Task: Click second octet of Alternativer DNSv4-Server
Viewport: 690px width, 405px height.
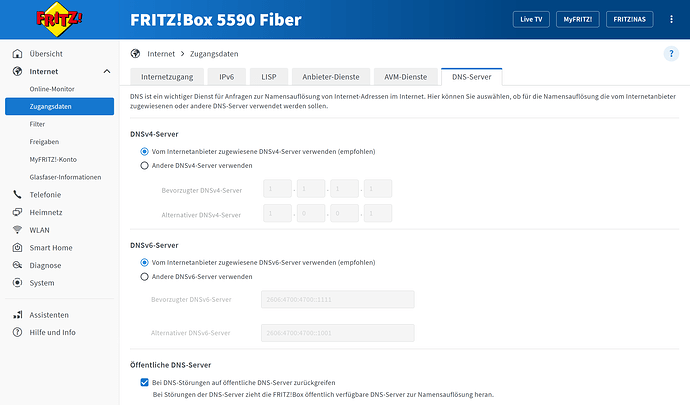Action: pyautogui.click(x=311, y=213)
